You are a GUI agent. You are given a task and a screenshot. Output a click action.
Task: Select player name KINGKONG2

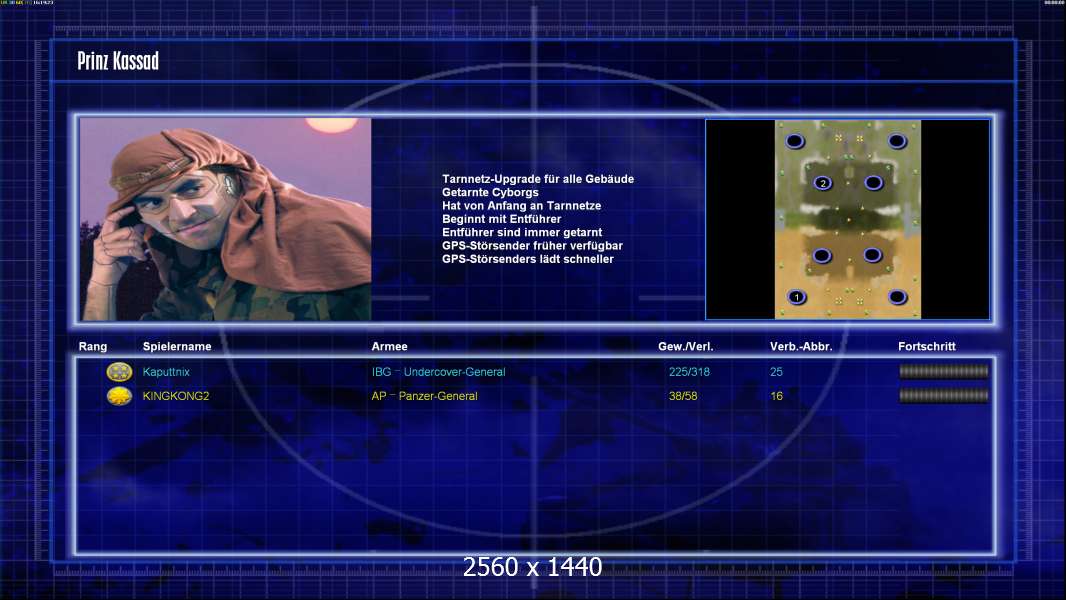pos(176,396)
